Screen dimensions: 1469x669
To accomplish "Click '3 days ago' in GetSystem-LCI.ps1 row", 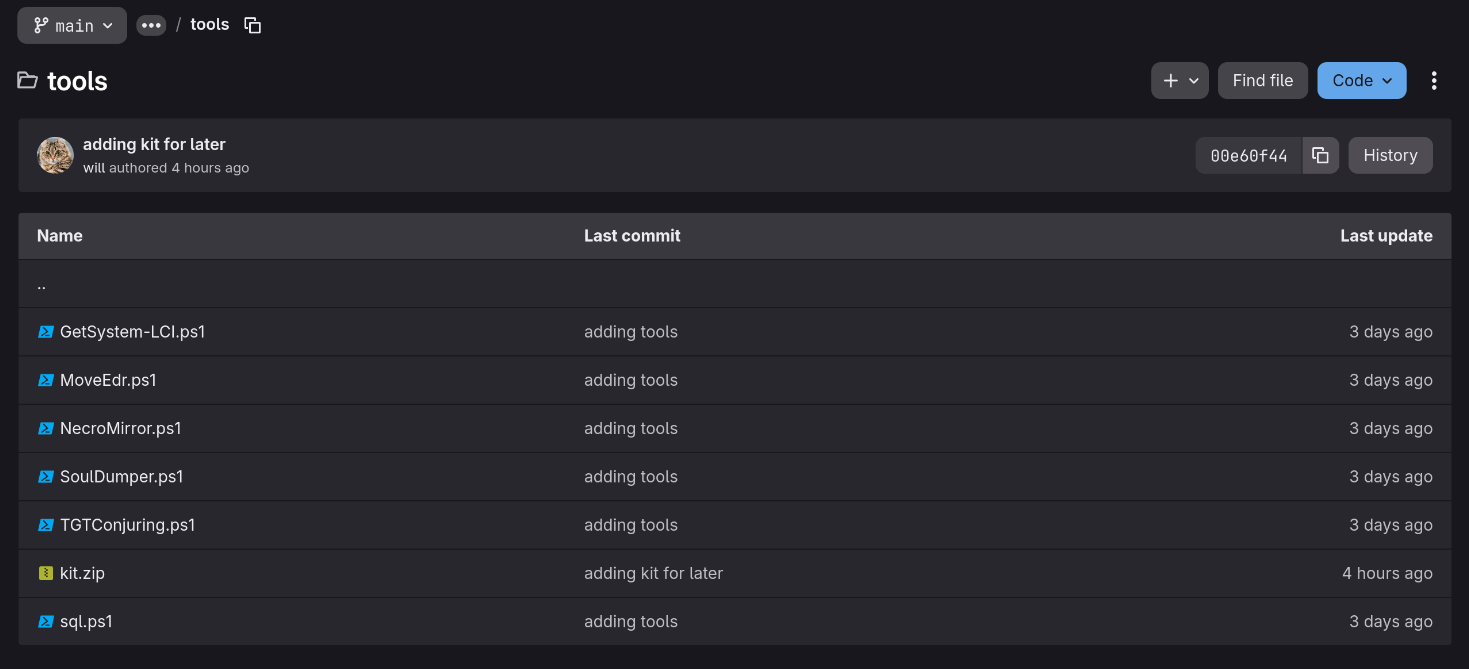I will 1391,332.
